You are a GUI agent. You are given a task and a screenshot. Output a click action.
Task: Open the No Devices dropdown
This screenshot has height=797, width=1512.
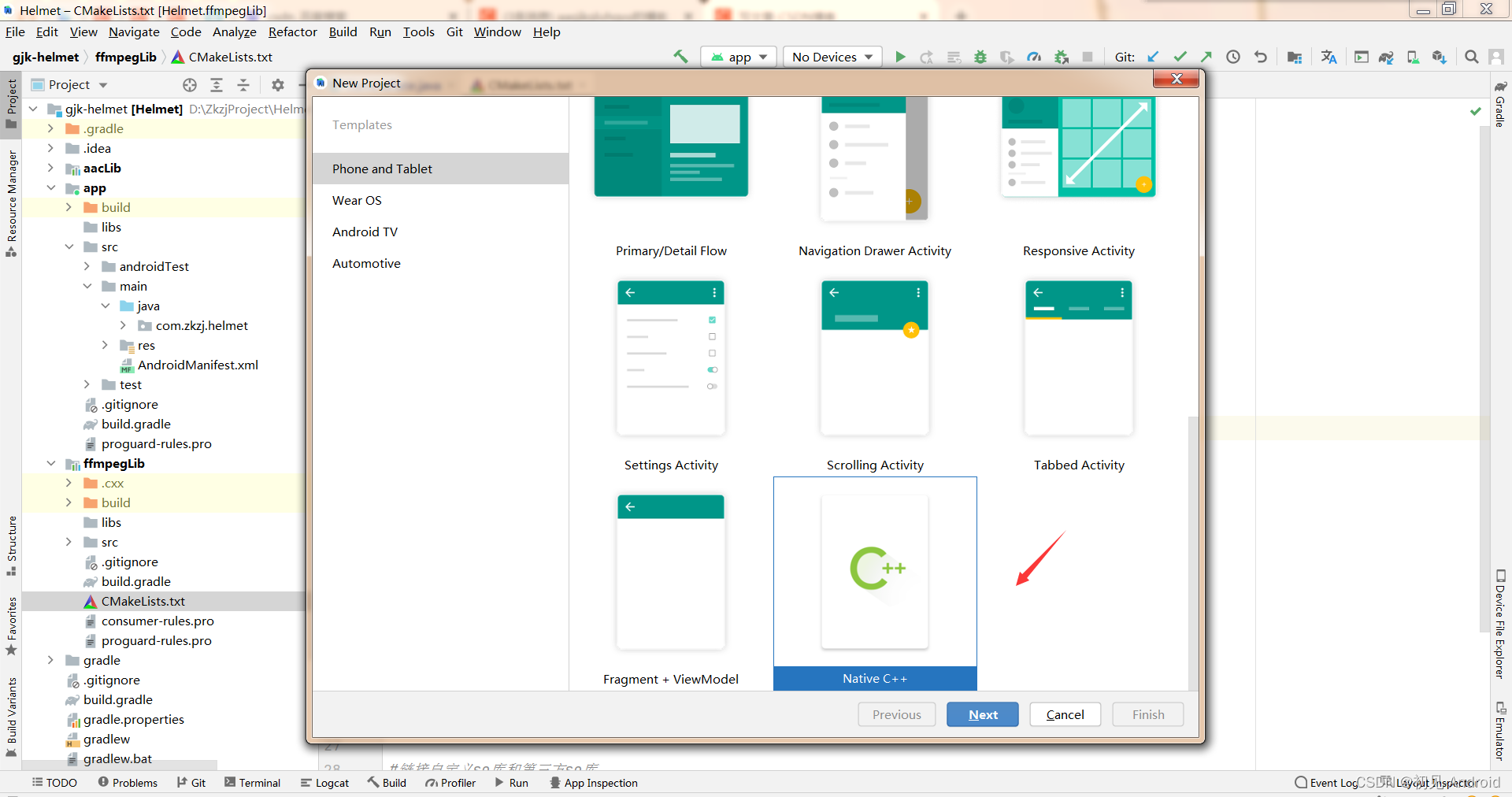click(832, 57)
